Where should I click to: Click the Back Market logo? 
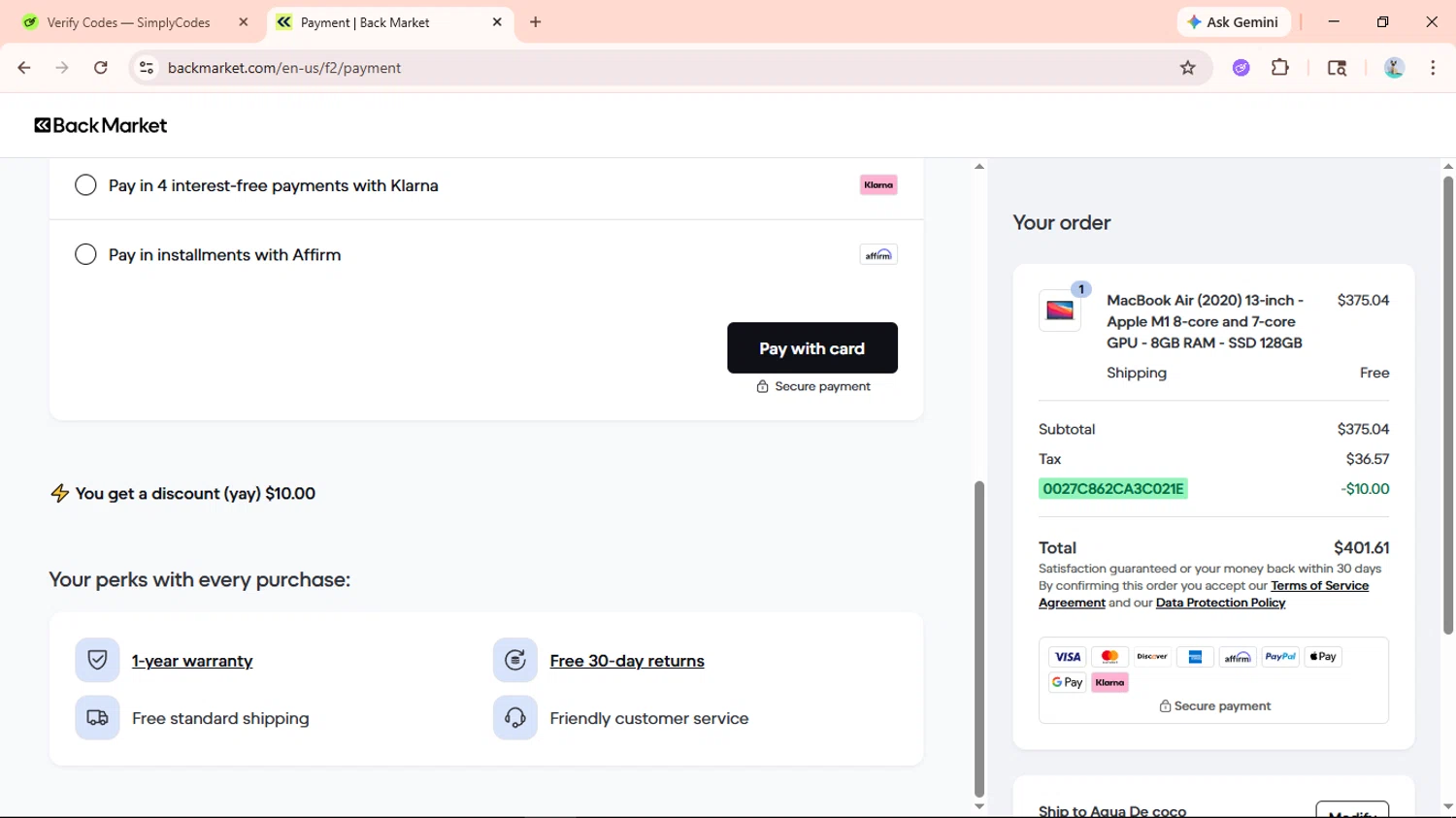coord(101,125)
